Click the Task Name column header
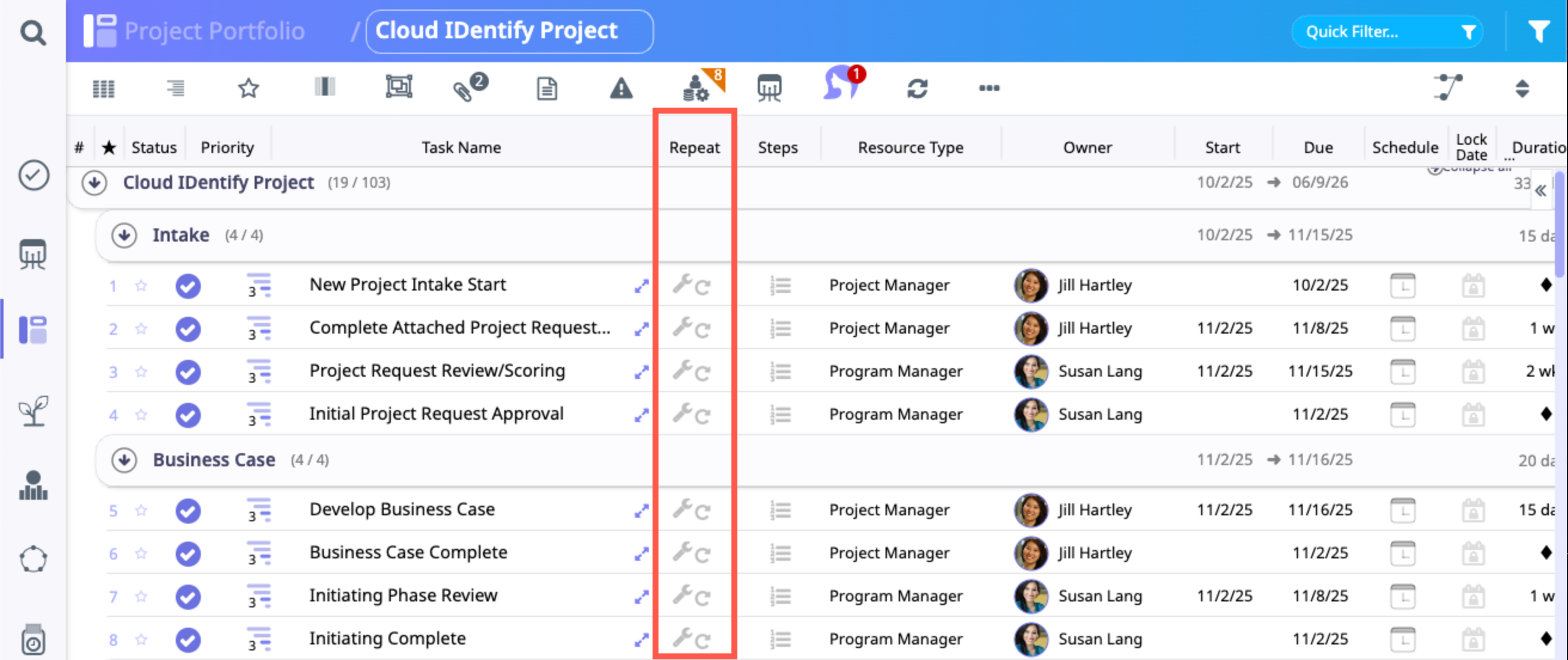The width and height of the screenshot is (1568, 660). tap(461, 147)
